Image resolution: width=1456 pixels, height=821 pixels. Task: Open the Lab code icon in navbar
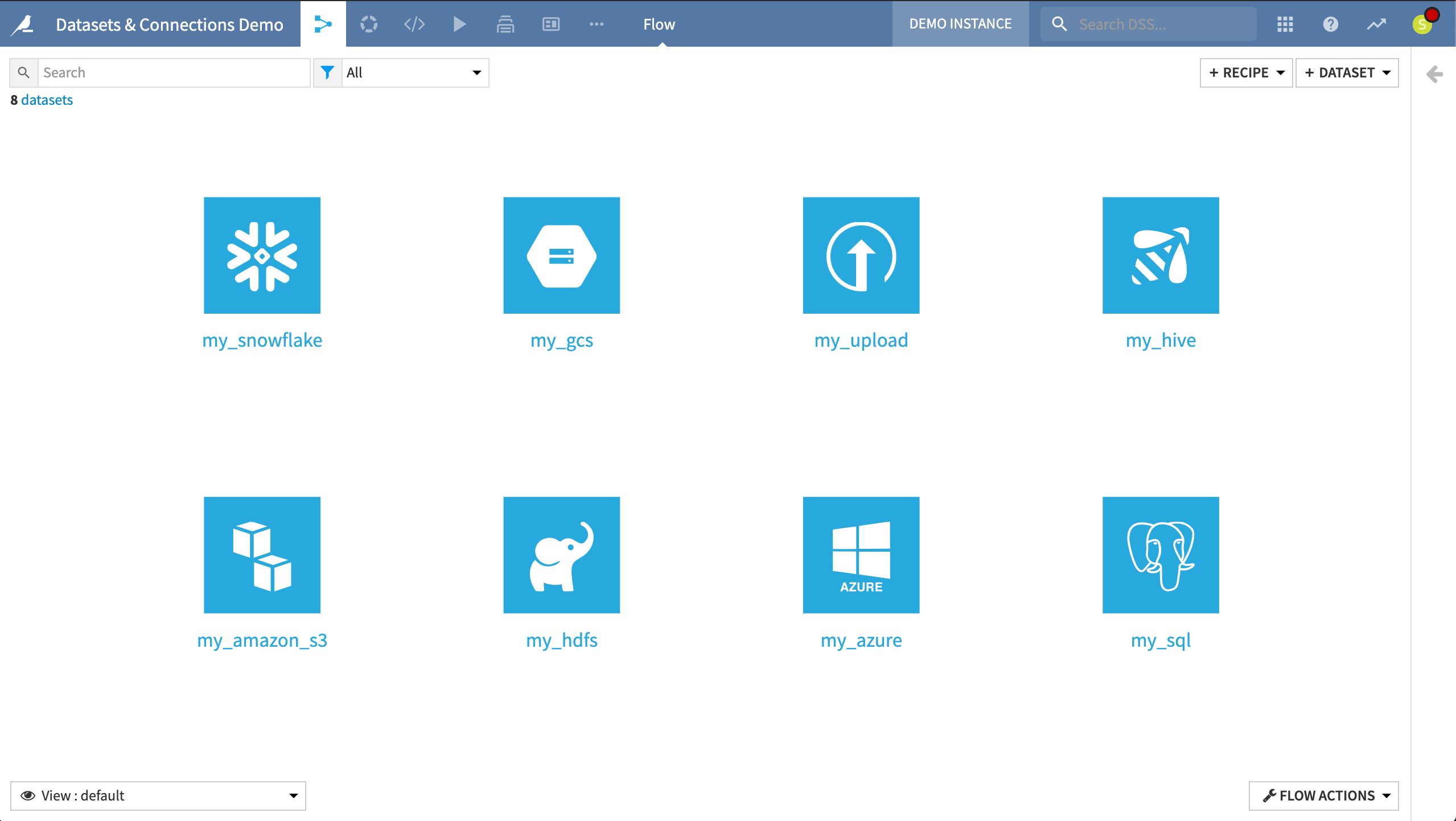tap(414, 24)
